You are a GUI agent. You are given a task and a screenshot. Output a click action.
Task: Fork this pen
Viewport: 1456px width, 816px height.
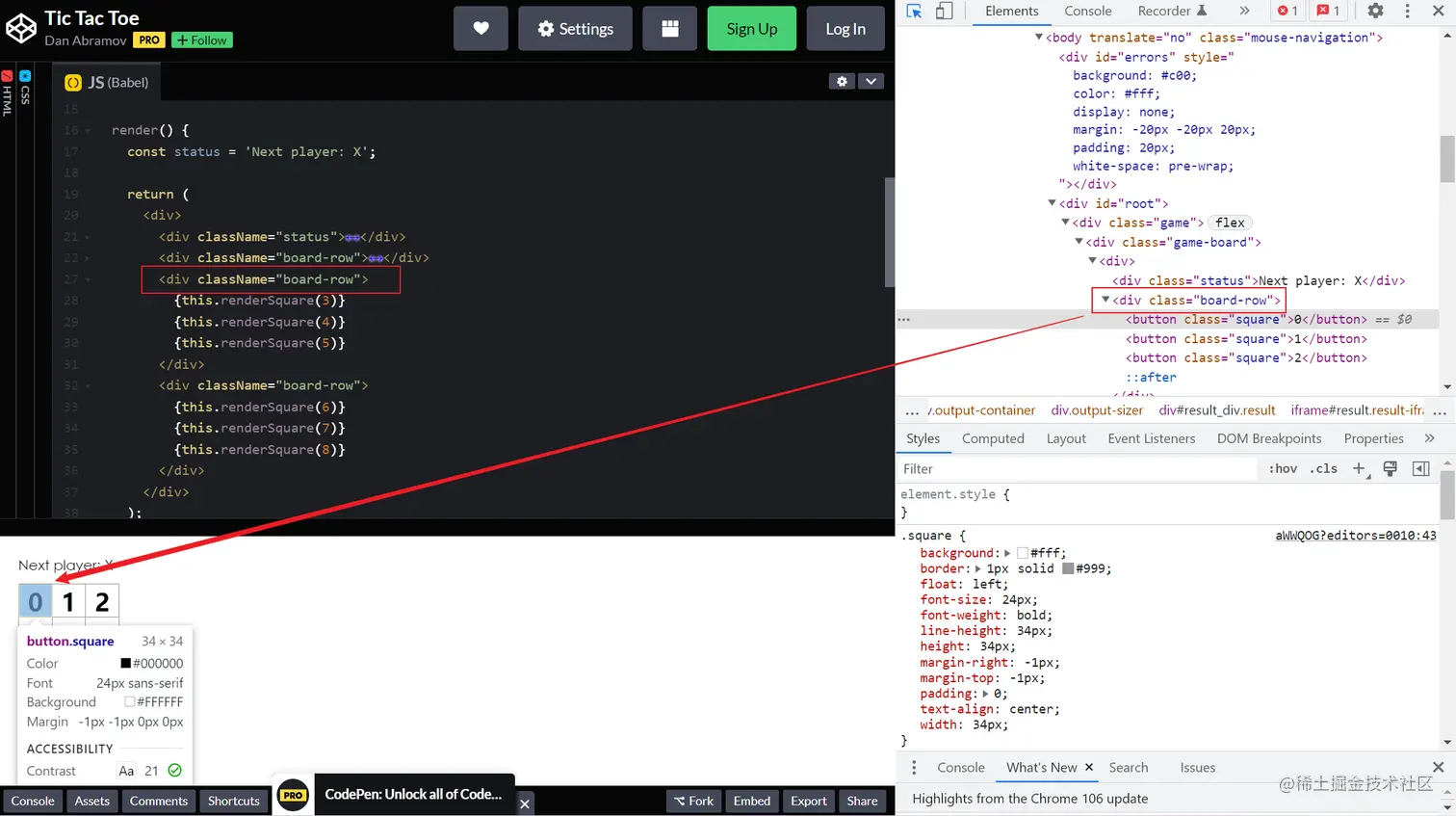(693, 802)
